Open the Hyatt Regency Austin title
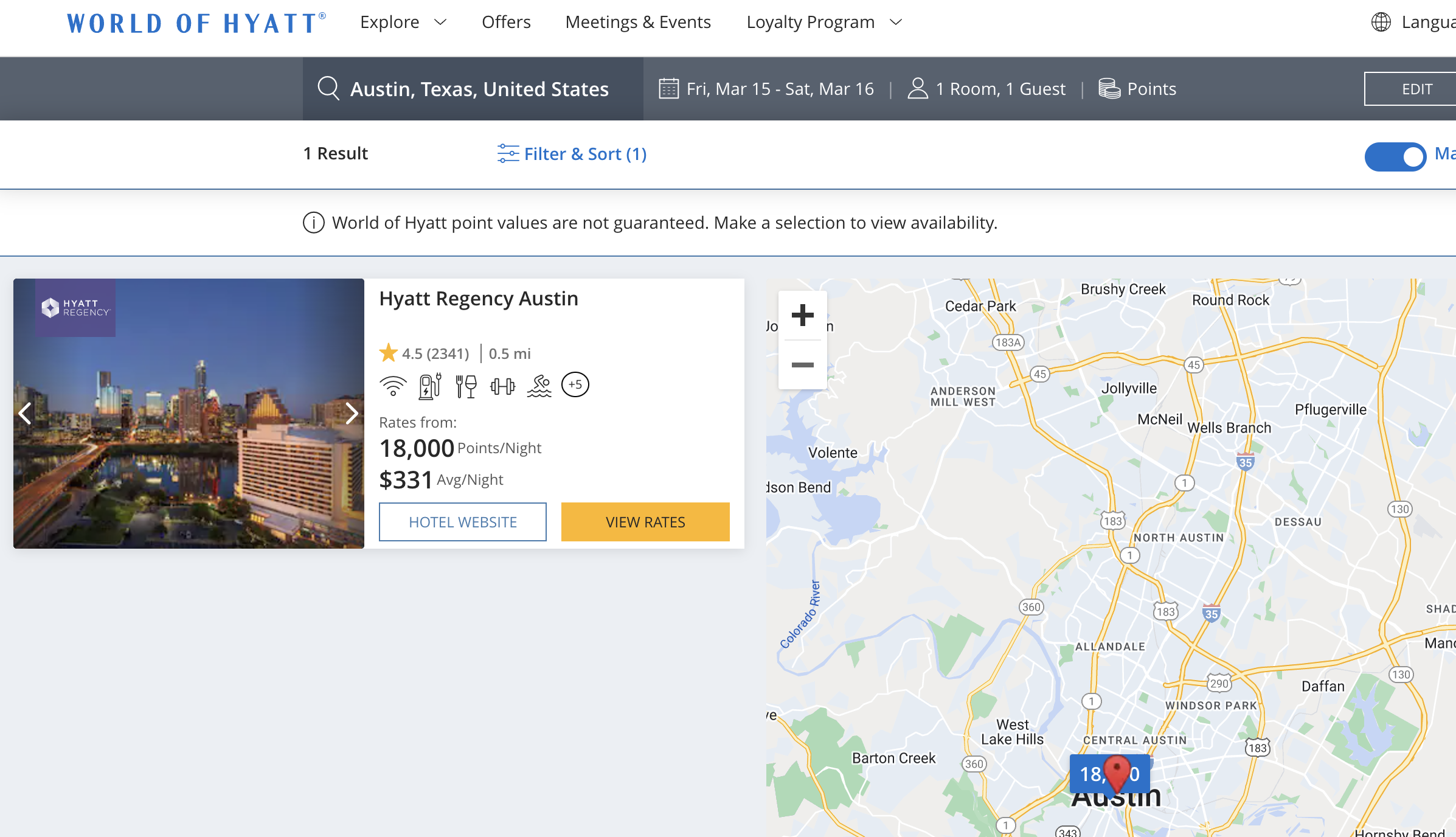 click(479, 299)
